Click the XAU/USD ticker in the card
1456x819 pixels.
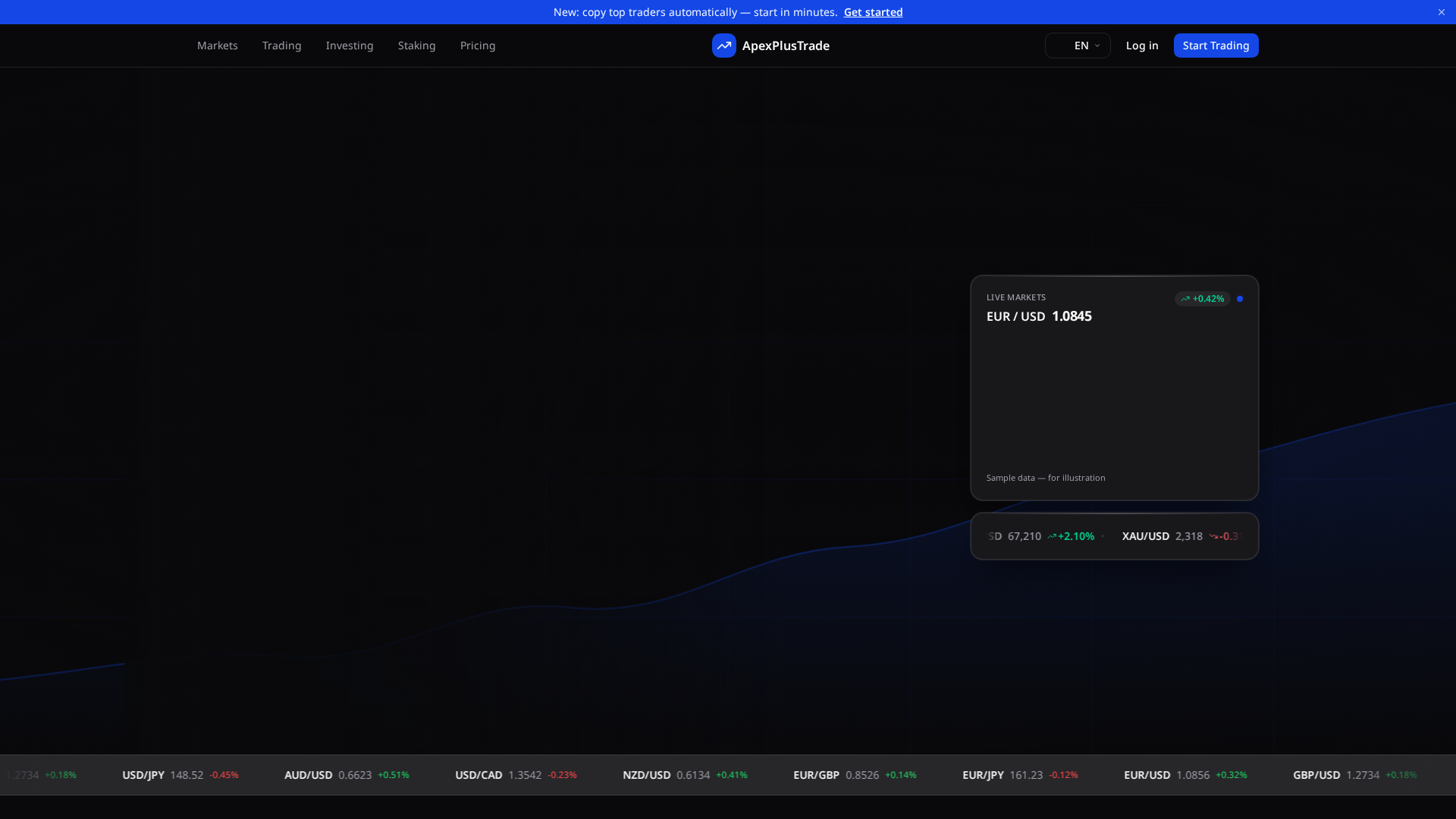pyautogui.click(x=1146, y=536)
